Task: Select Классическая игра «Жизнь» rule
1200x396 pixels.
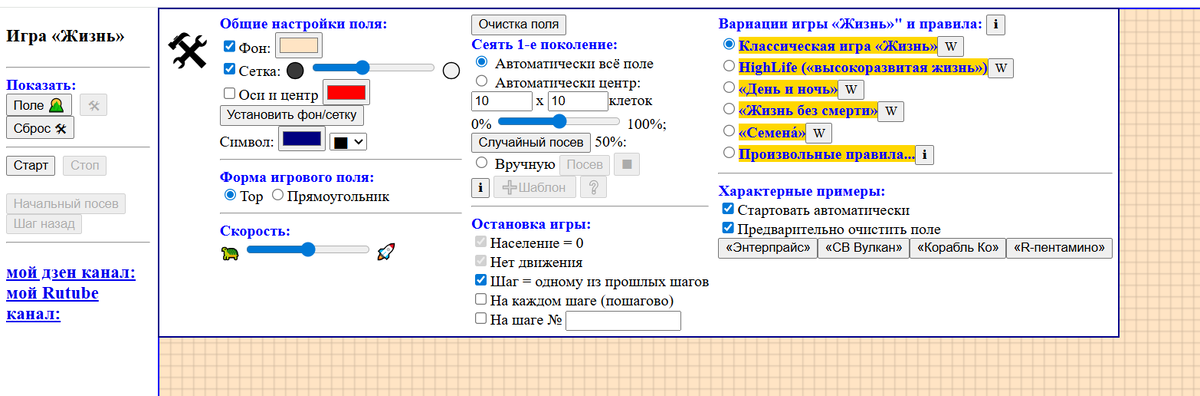Action: (x=728, y=45)
